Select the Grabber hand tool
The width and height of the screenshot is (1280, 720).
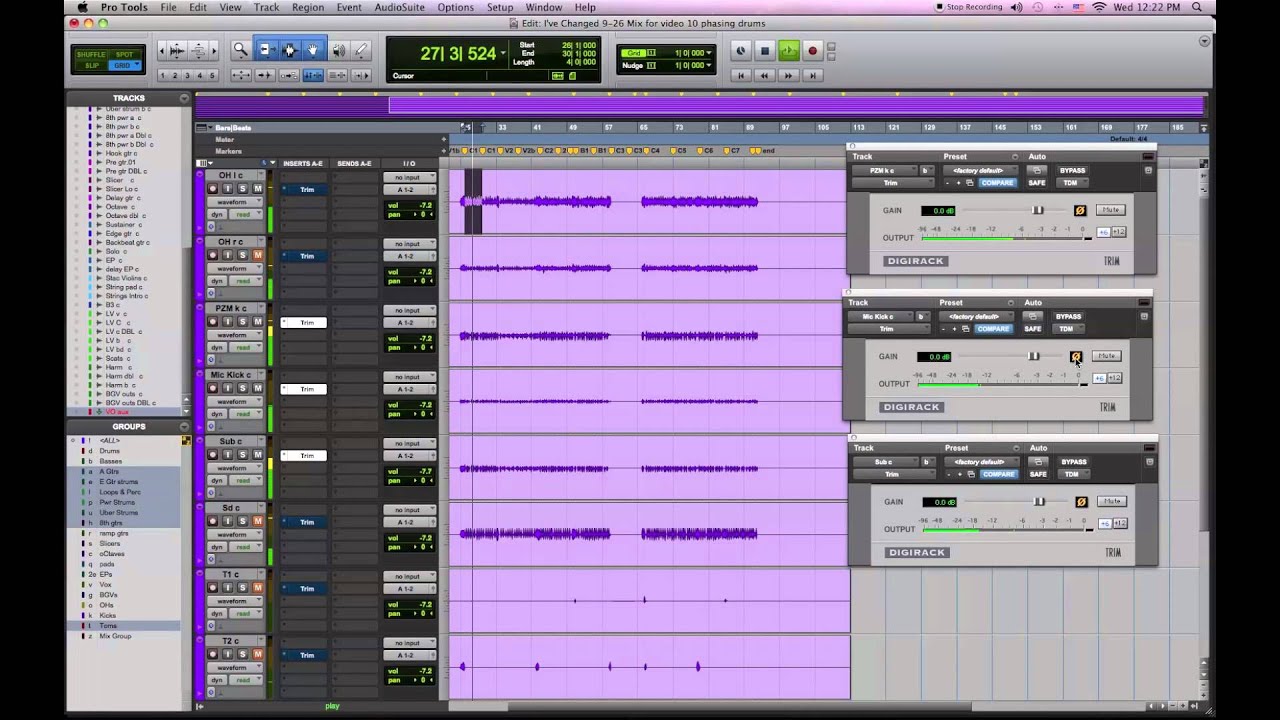pyautogui.click(x=313, y=50)
